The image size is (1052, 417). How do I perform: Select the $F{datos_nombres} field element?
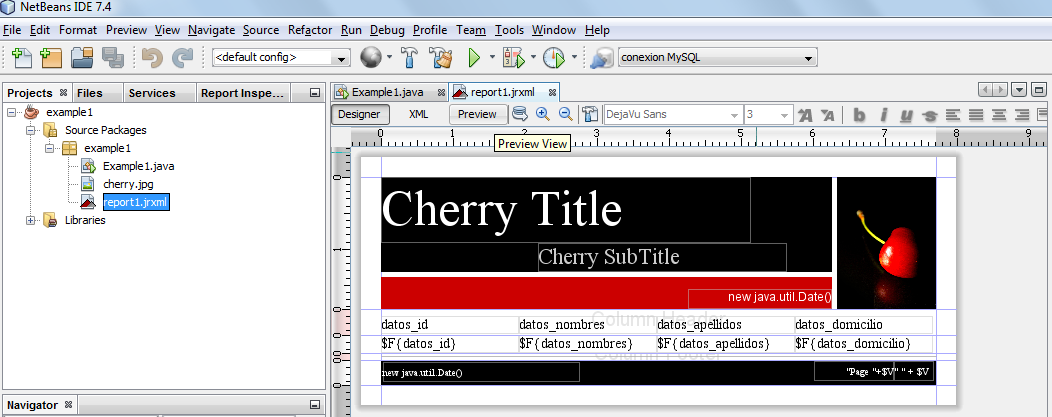(x=587, y=344)
